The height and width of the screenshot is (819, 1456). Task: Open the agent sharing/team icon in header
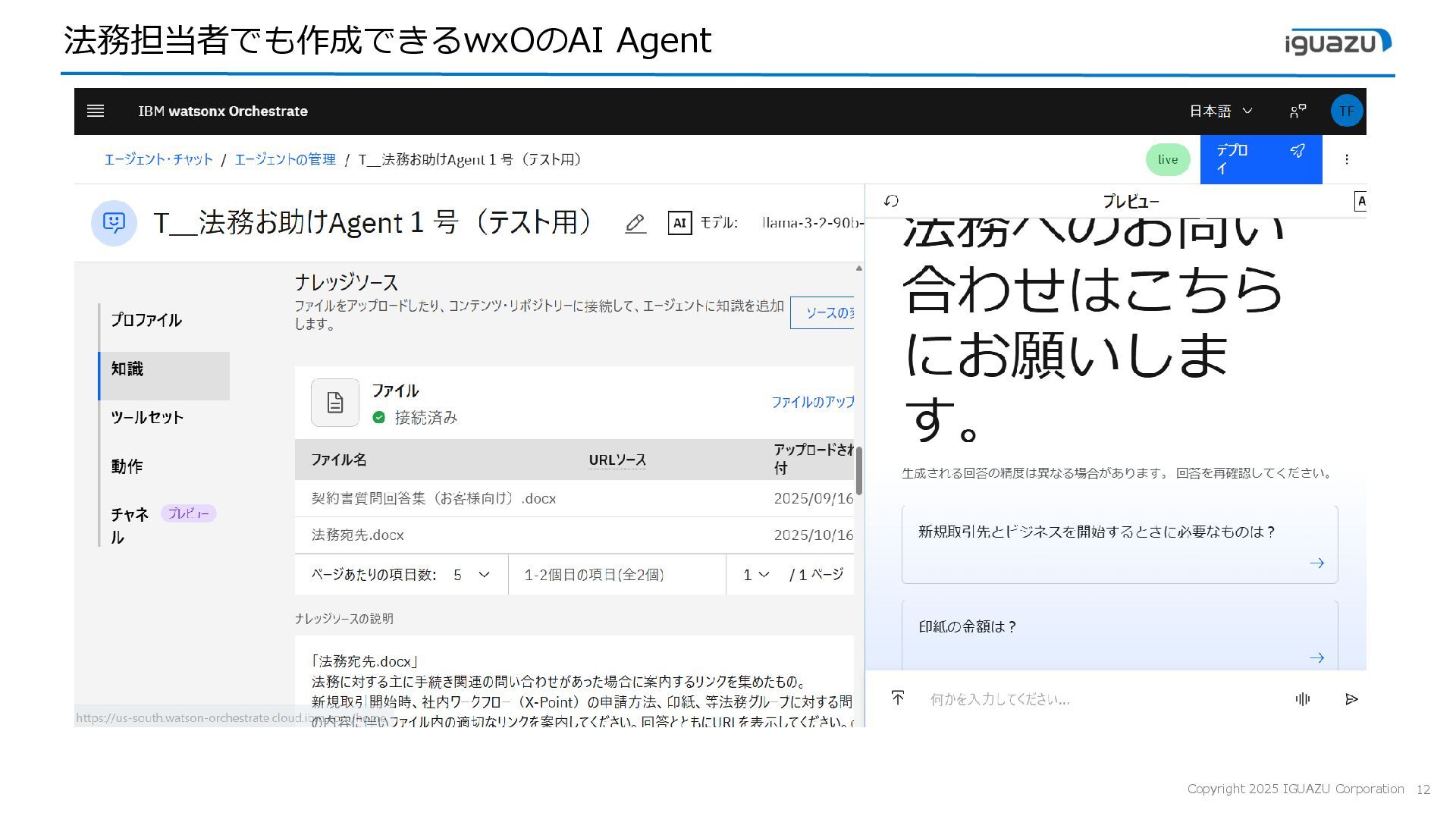tap(1298, 111)
